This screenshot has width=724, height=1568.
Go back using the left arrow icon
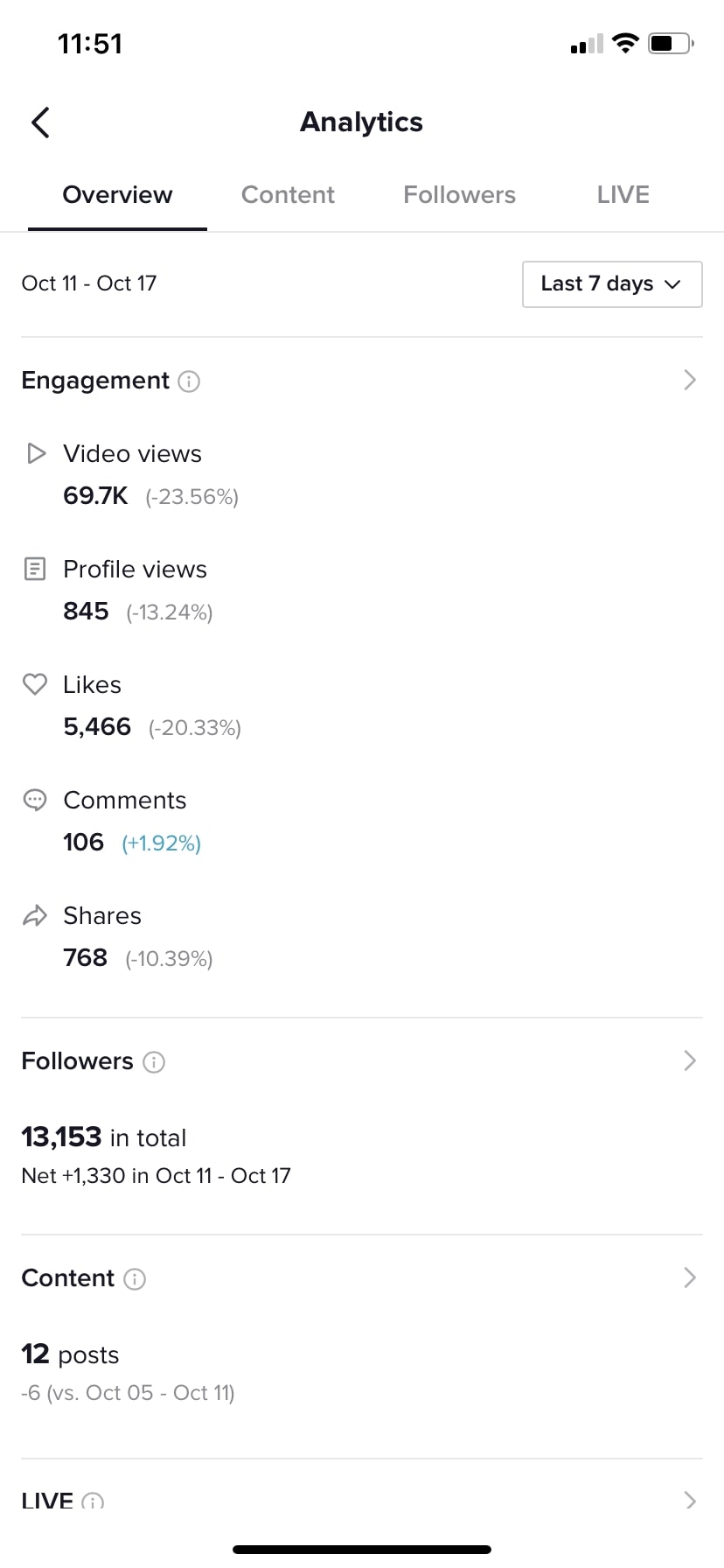40,122
